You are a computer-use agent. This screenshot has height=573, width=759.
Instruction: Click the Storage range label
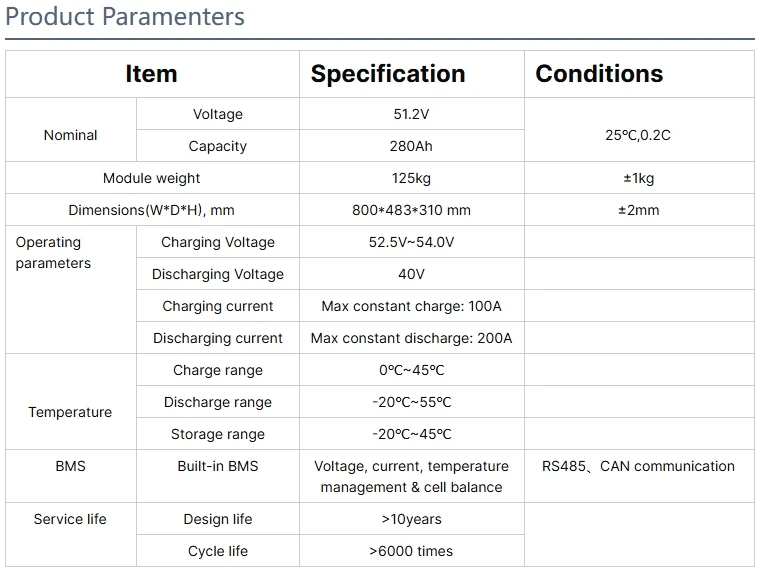tap(217, 434)
